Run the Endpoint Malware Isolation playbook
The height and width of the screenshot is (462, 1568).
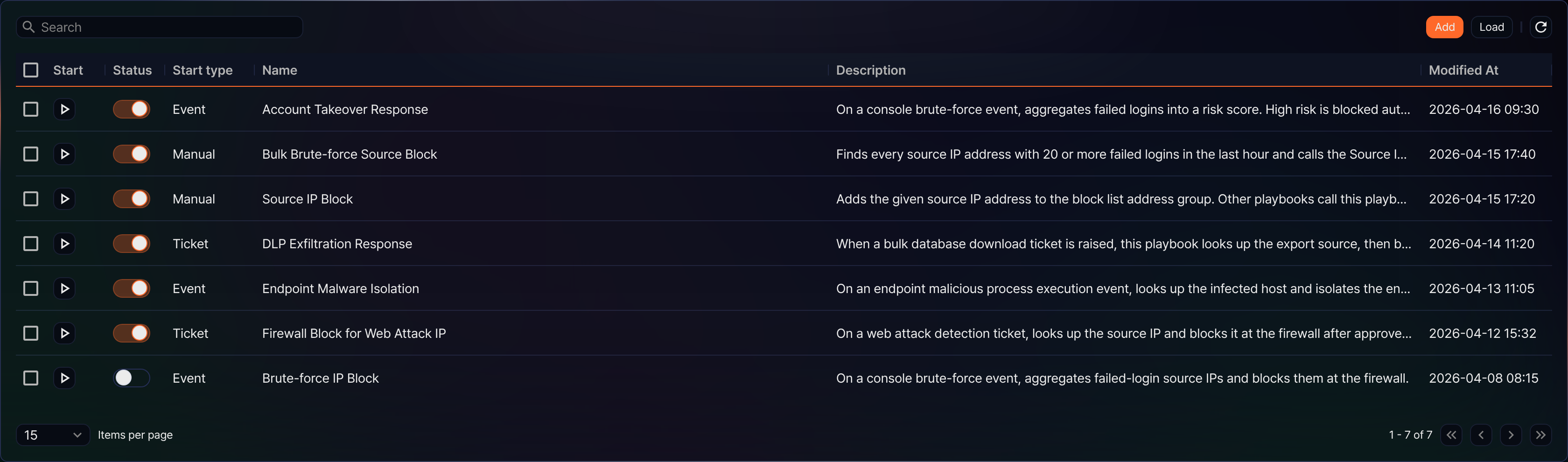click(x=64, y=288)
